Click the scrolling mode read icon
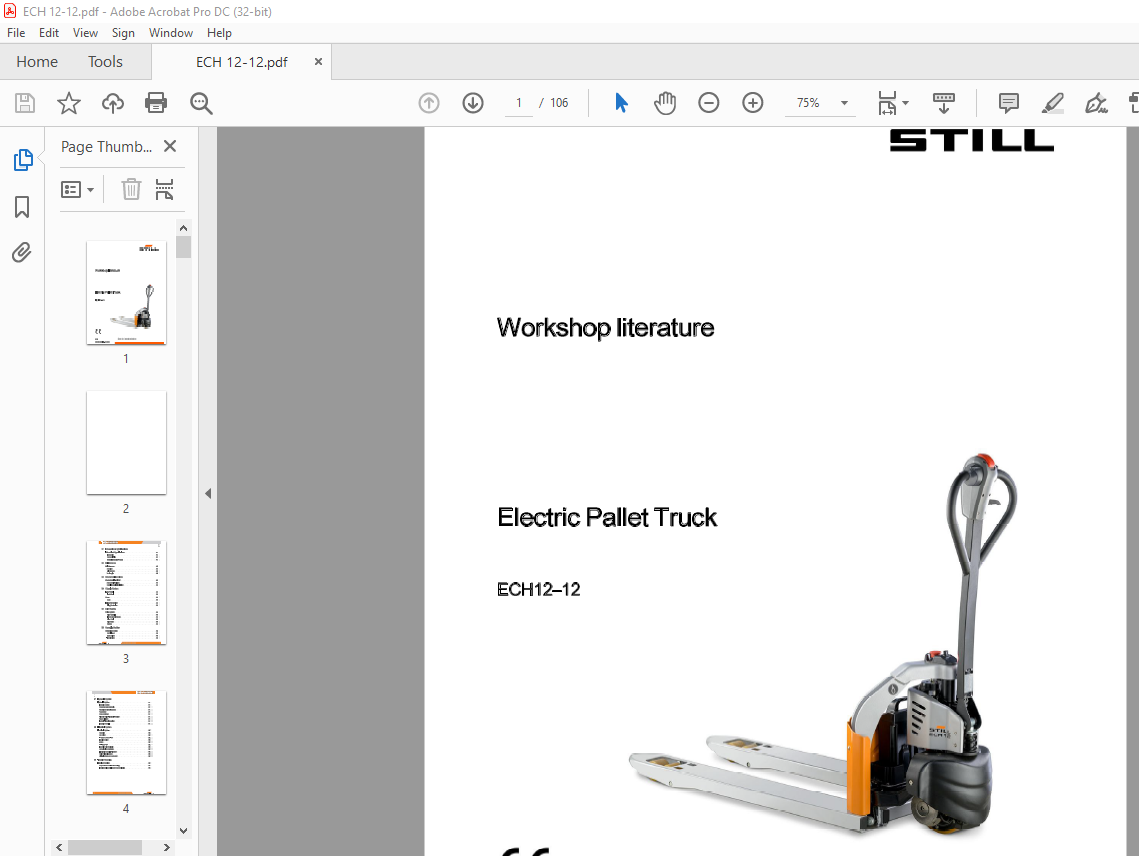 (x=944, y=103)
